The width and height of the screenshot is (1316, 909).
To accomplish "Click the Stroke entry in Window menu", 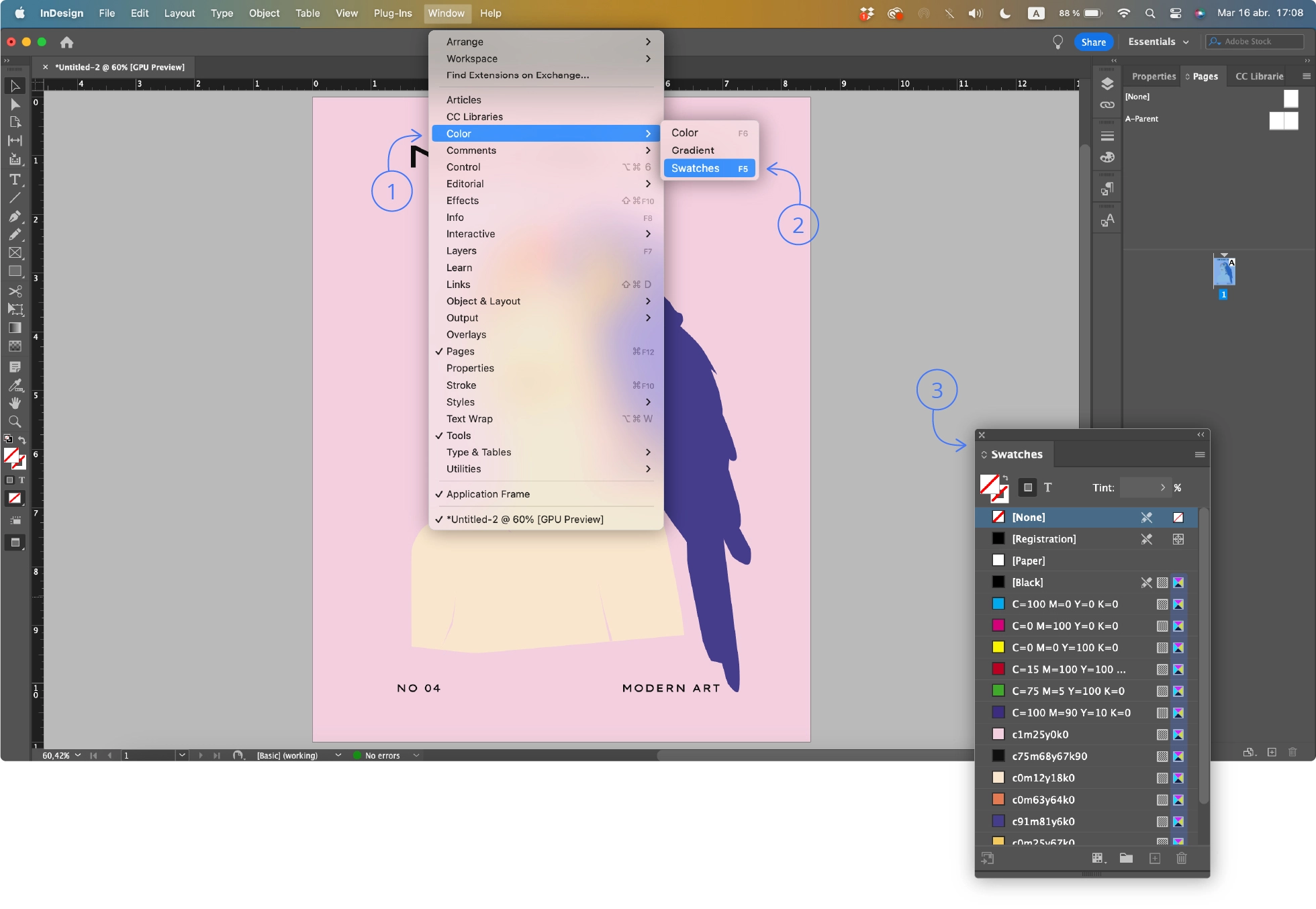I will (546, 385).
